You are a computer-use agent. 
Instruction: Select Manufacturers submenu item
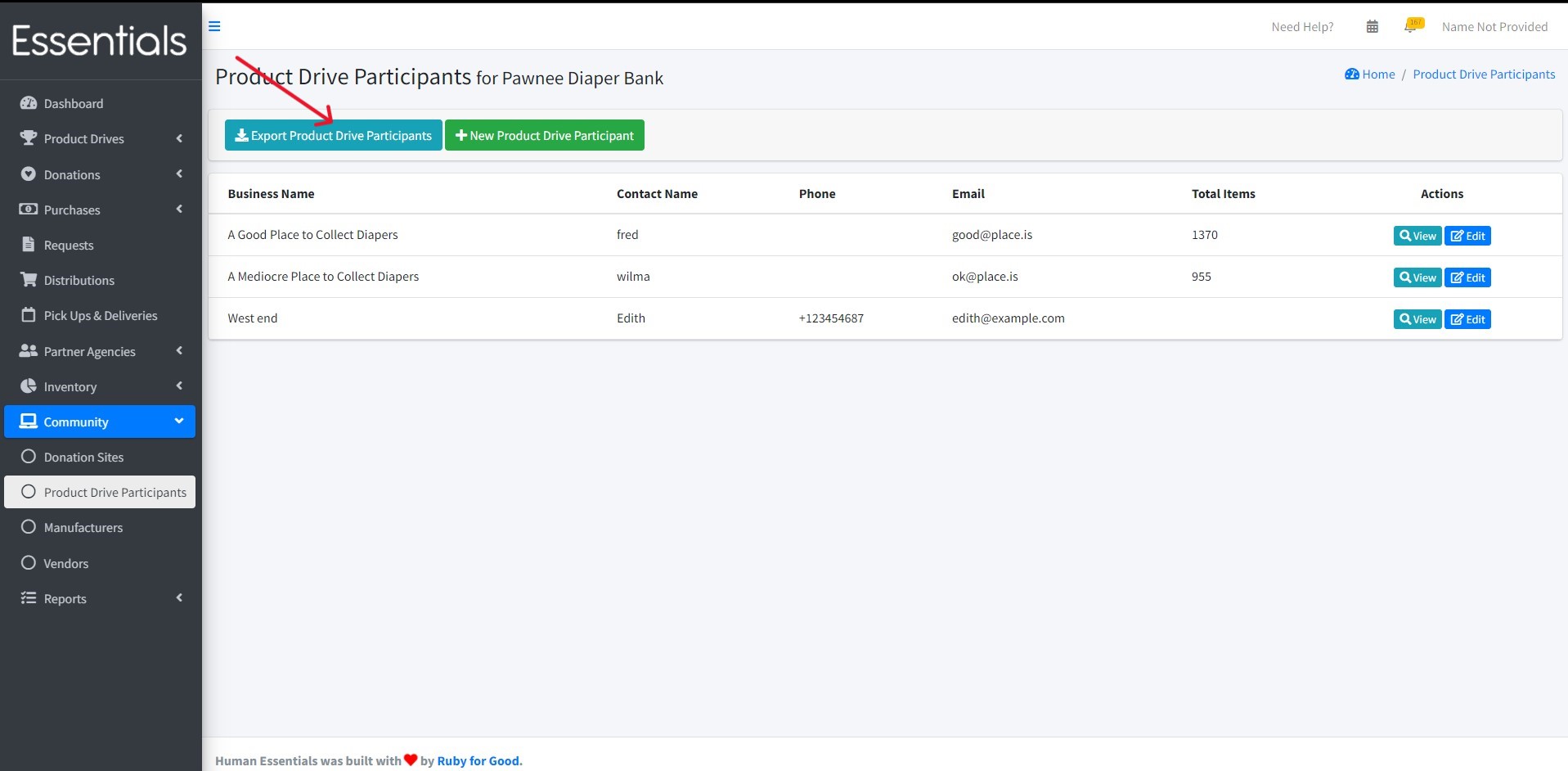[100, 527]
